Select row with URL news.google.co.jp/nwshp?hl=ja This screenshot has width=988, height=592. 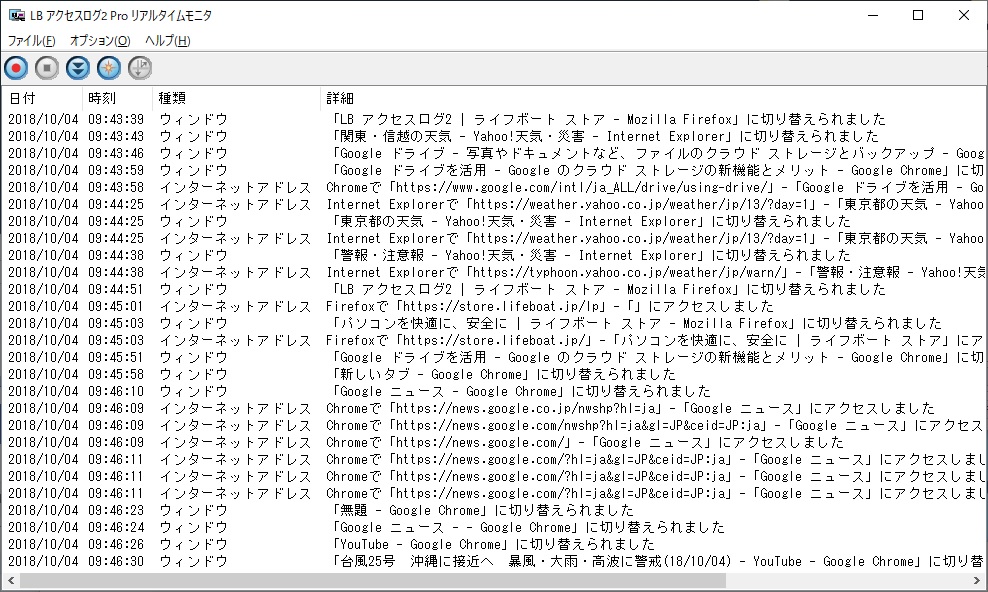pos(494,408)
